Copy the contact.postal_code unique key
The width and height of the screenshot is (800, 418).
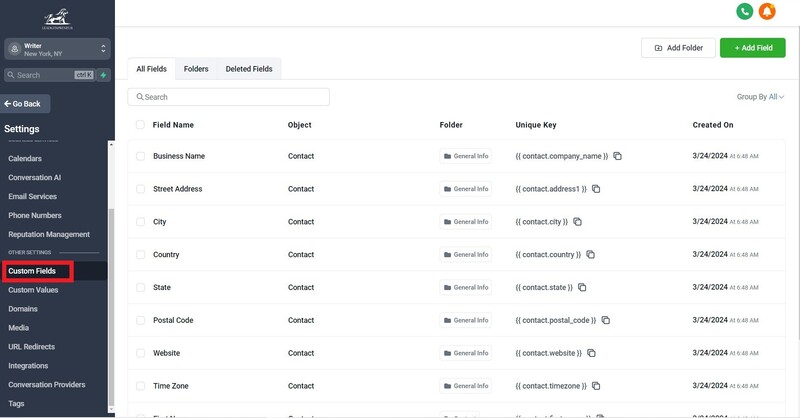click(606, 320)
